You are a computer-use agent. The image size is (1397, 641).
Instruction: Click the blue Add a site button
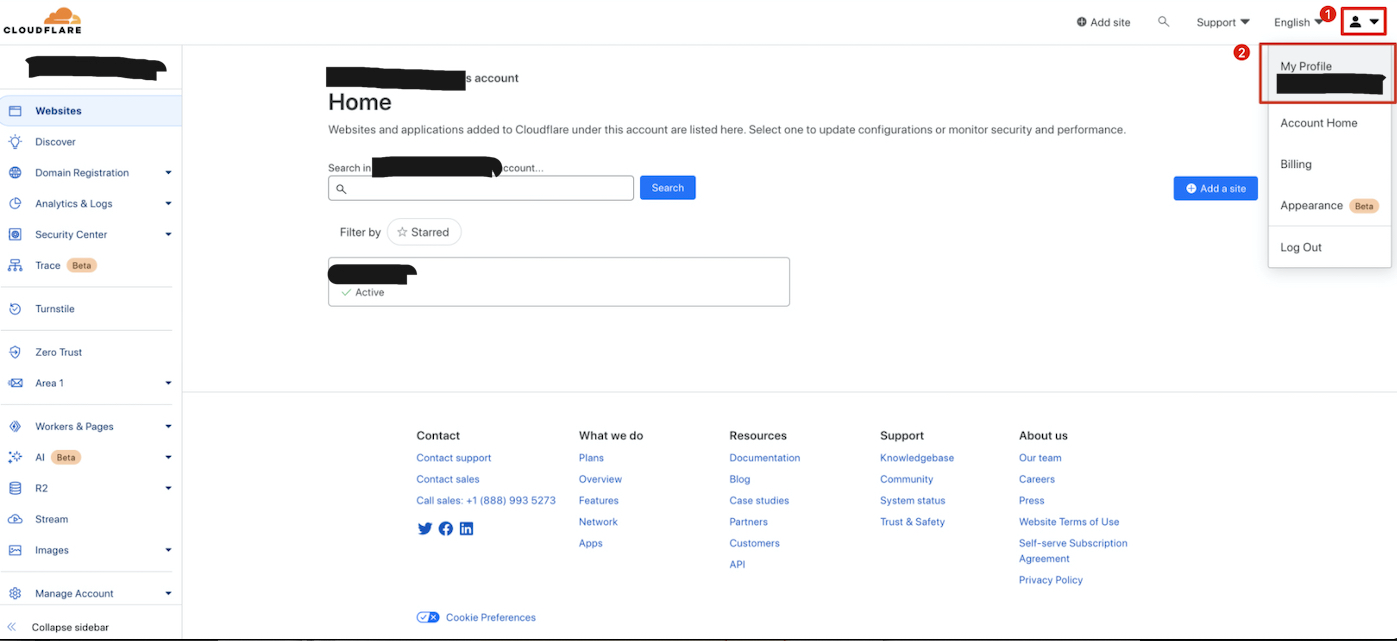1215,188
